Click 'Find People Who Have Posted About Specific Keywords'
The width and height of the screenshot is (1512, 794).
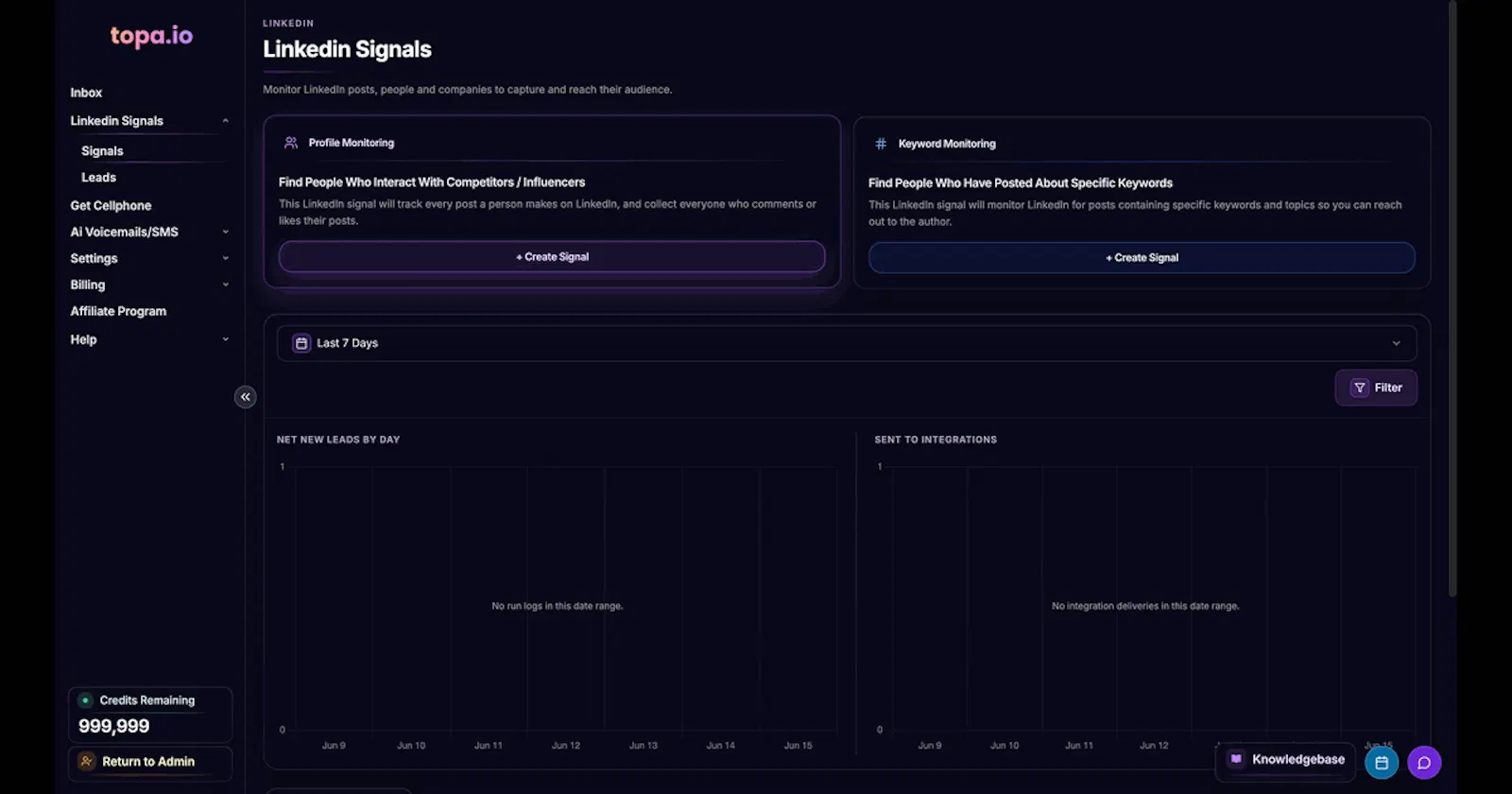[1021, 183]
